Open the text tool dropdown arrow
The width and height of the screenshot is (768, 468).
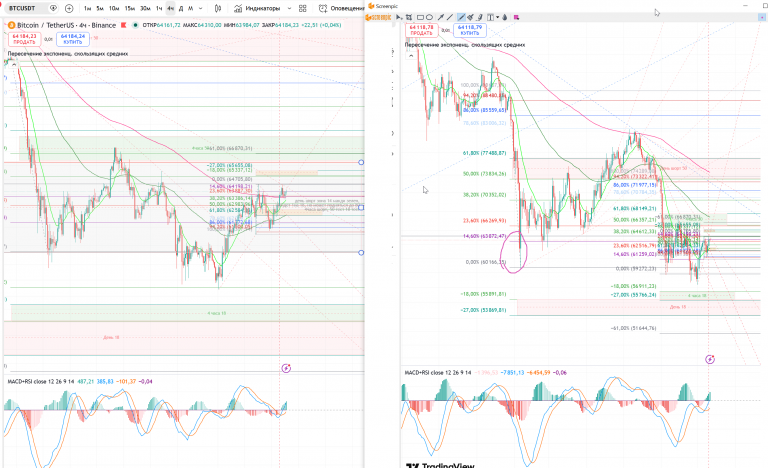coord(497,17)
